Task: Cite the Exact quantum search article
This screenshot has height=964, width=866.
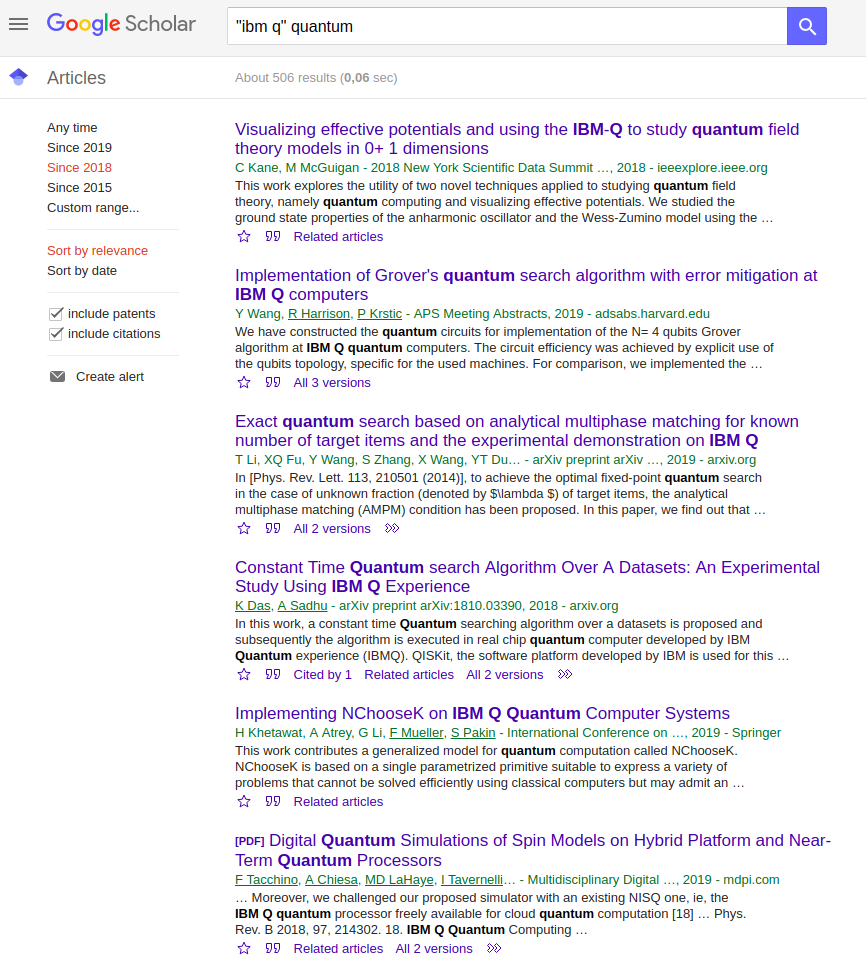Action: click(273, 528)
